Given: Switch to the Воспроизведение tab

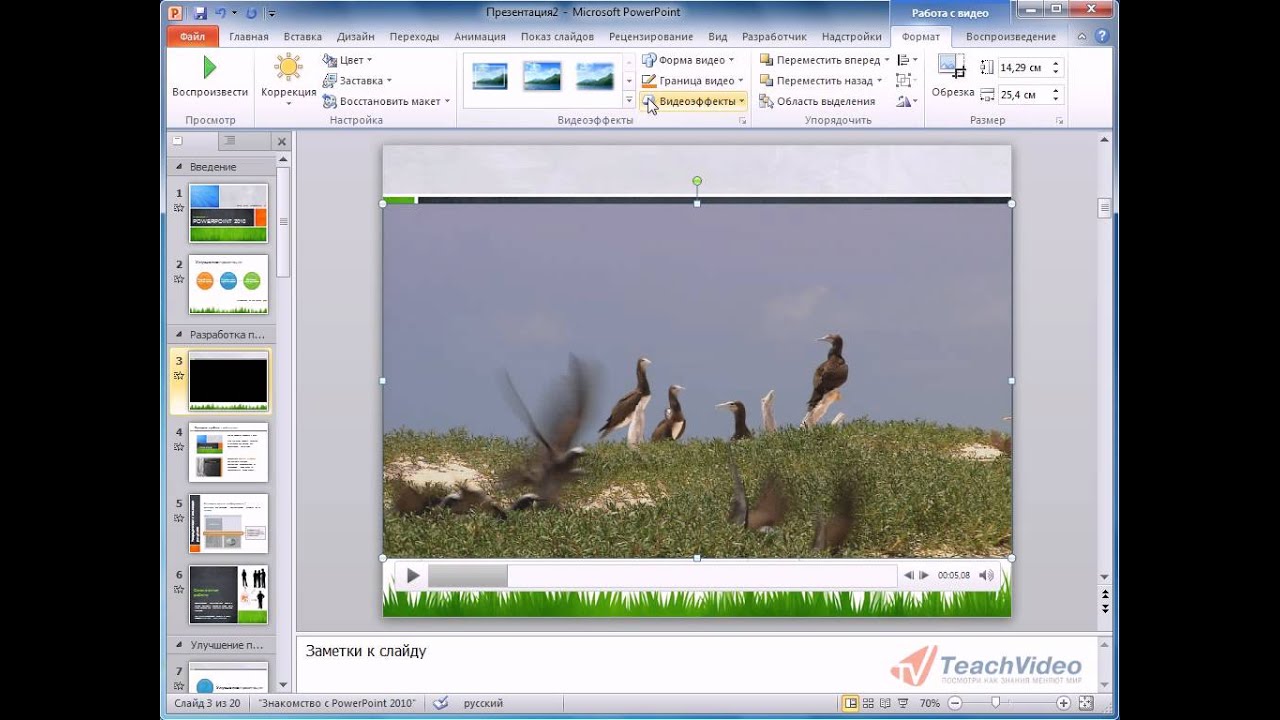Looking at the screenshot, I should [1010, 35].
